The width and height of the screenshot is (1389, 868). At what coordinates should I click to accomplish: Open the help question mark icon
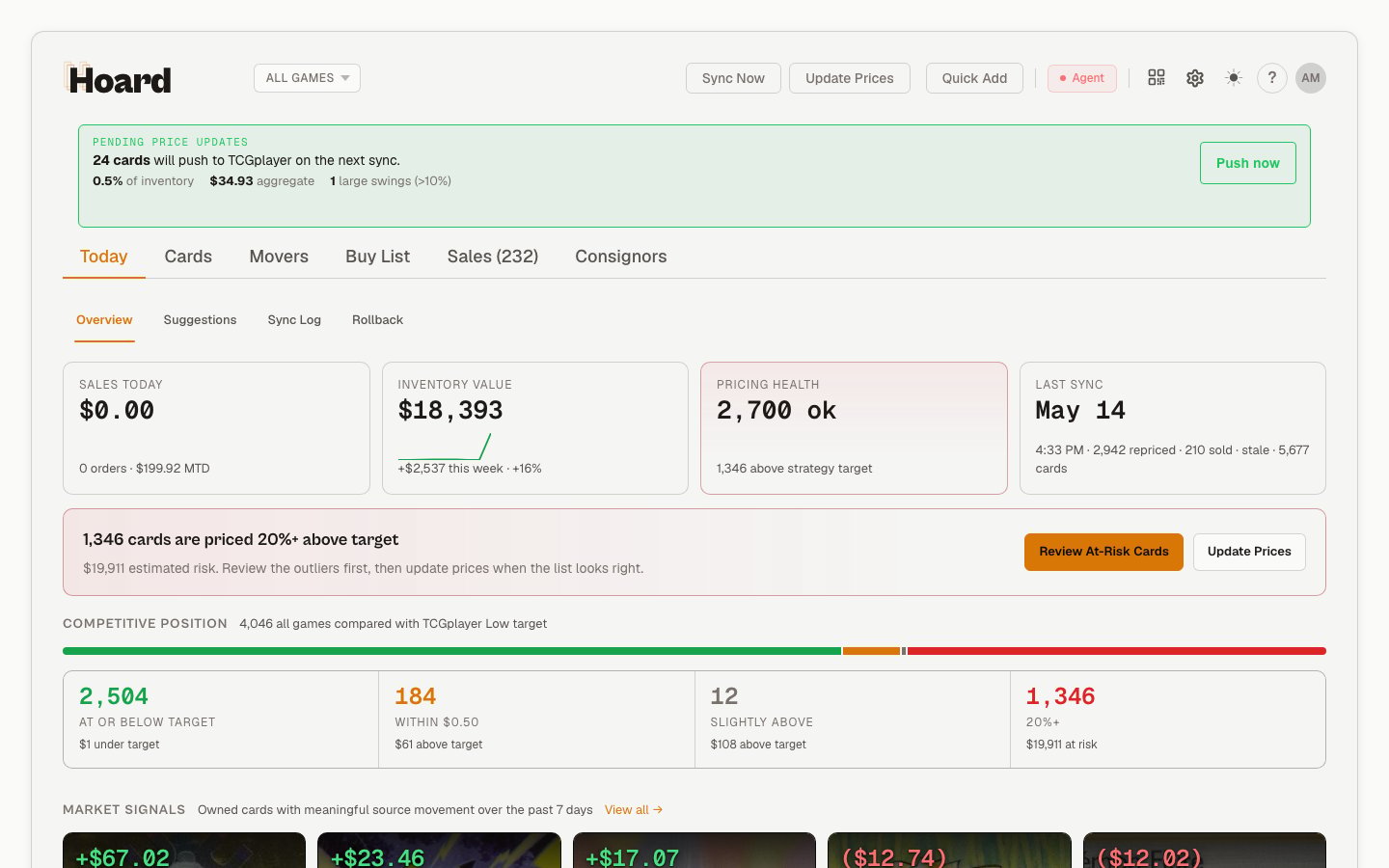pos(1272,78)
